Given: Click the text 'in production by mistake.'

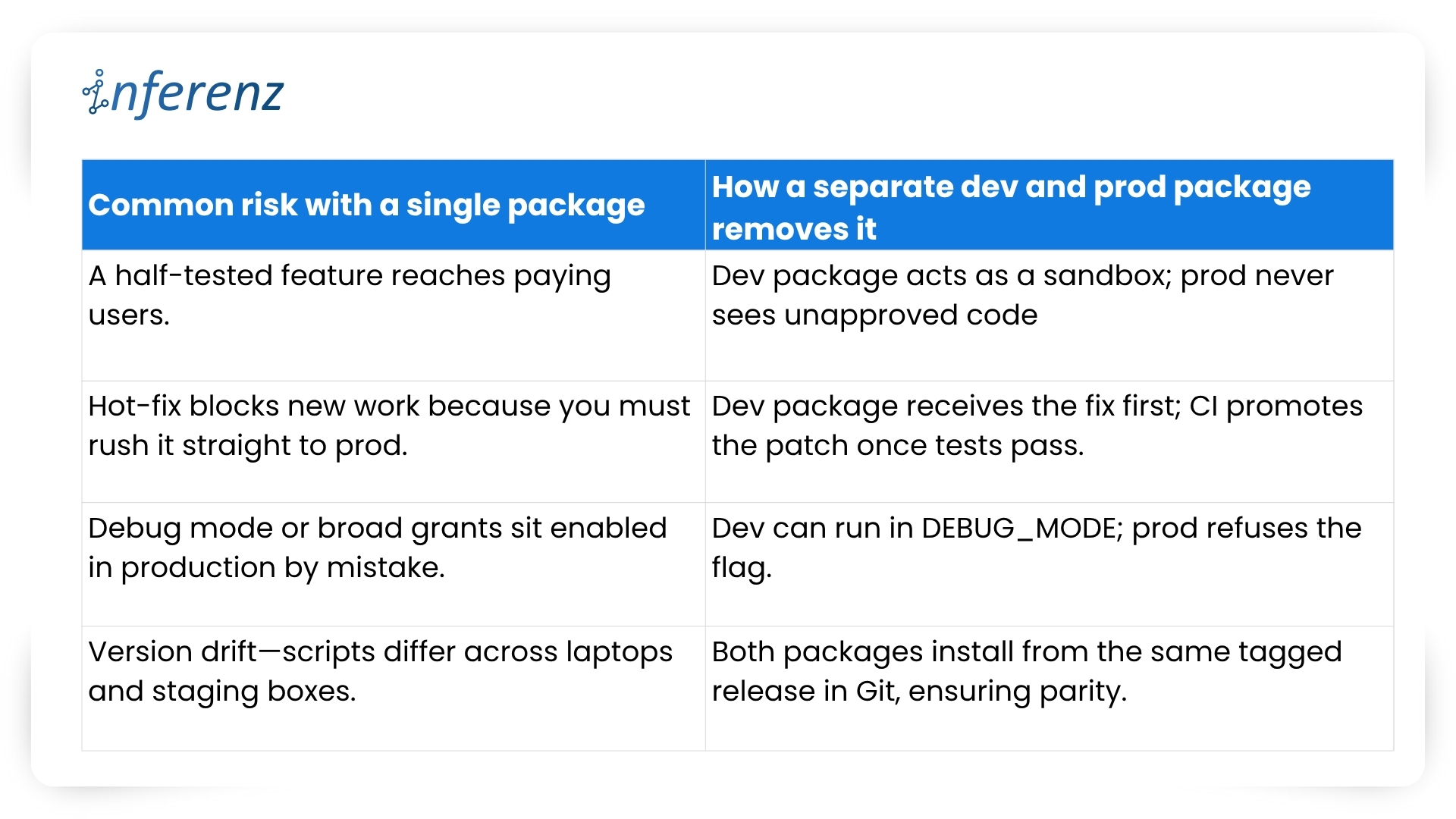Looking at the screenshot, I should point(267,568).
